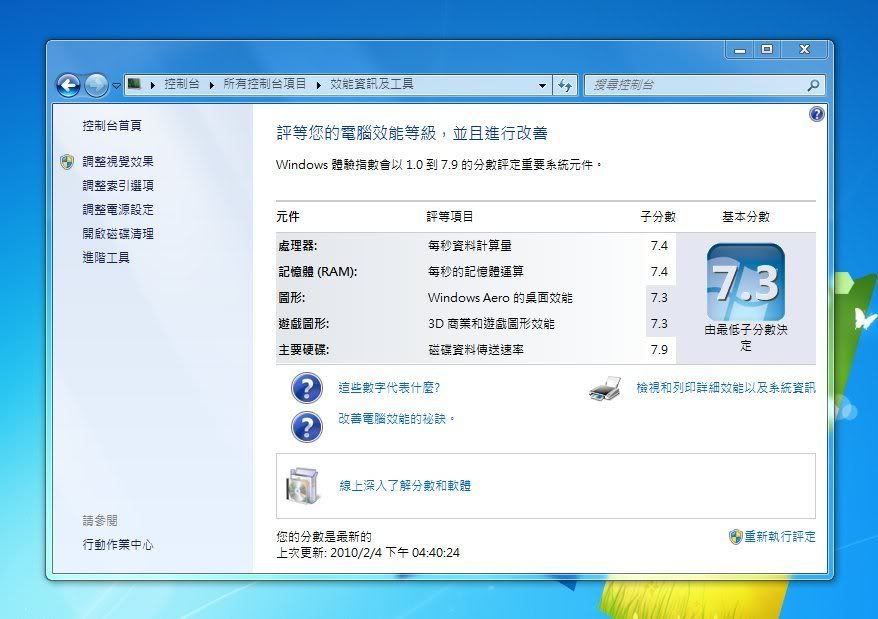This screenshot has height=619, width=878.
Task: Click the 7.3 base score badge
Action: point(745,282)
